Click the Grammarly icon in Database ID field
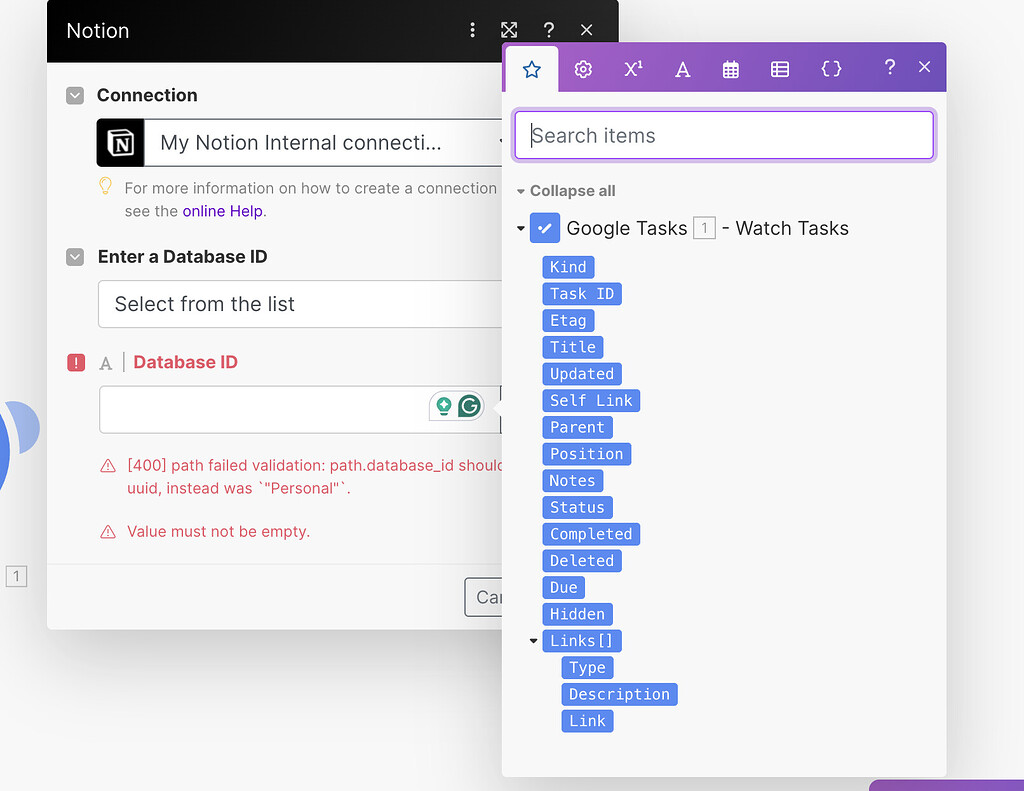The image size is (1024, 791). coord(469,406)
